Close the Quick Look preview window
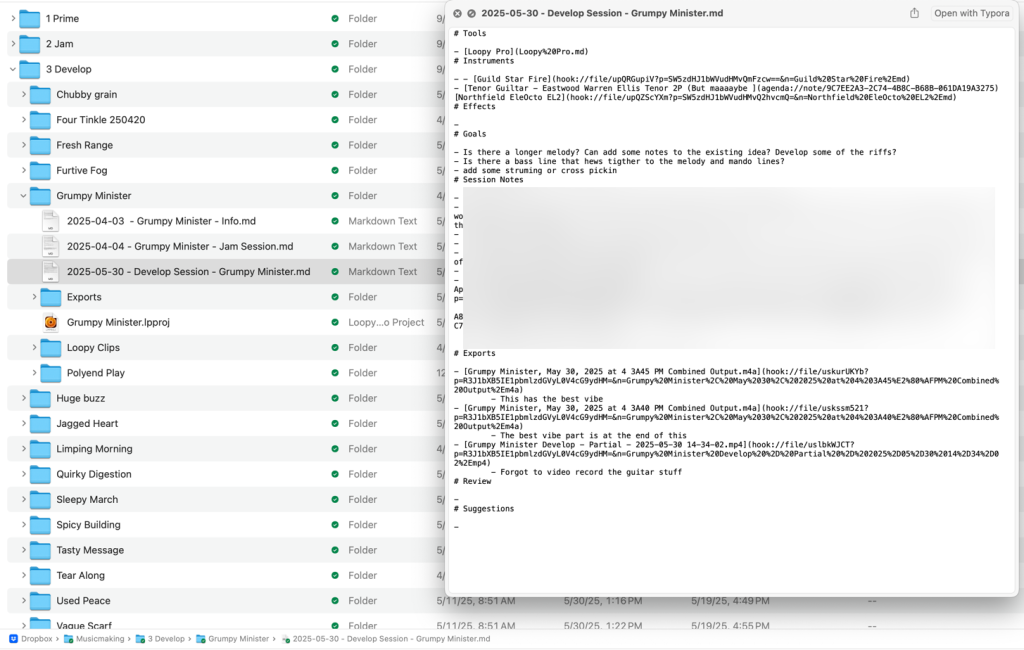1024x650 pixels. [x=457, y=14]
